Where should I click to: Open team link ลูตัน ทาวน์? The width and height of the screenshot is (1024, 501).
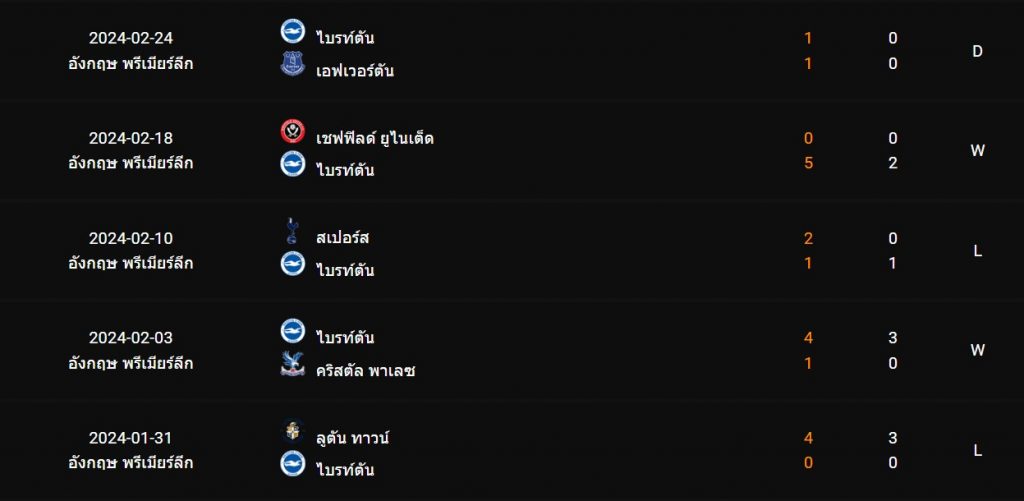pos(352,438)
